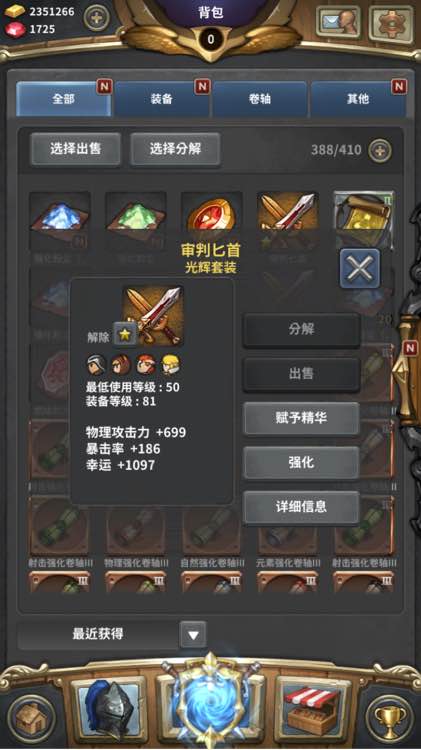Image resolution: width=421 pixels, height=750 pixels.
Task: Click the 强化 button
Action: coord(301,463)
